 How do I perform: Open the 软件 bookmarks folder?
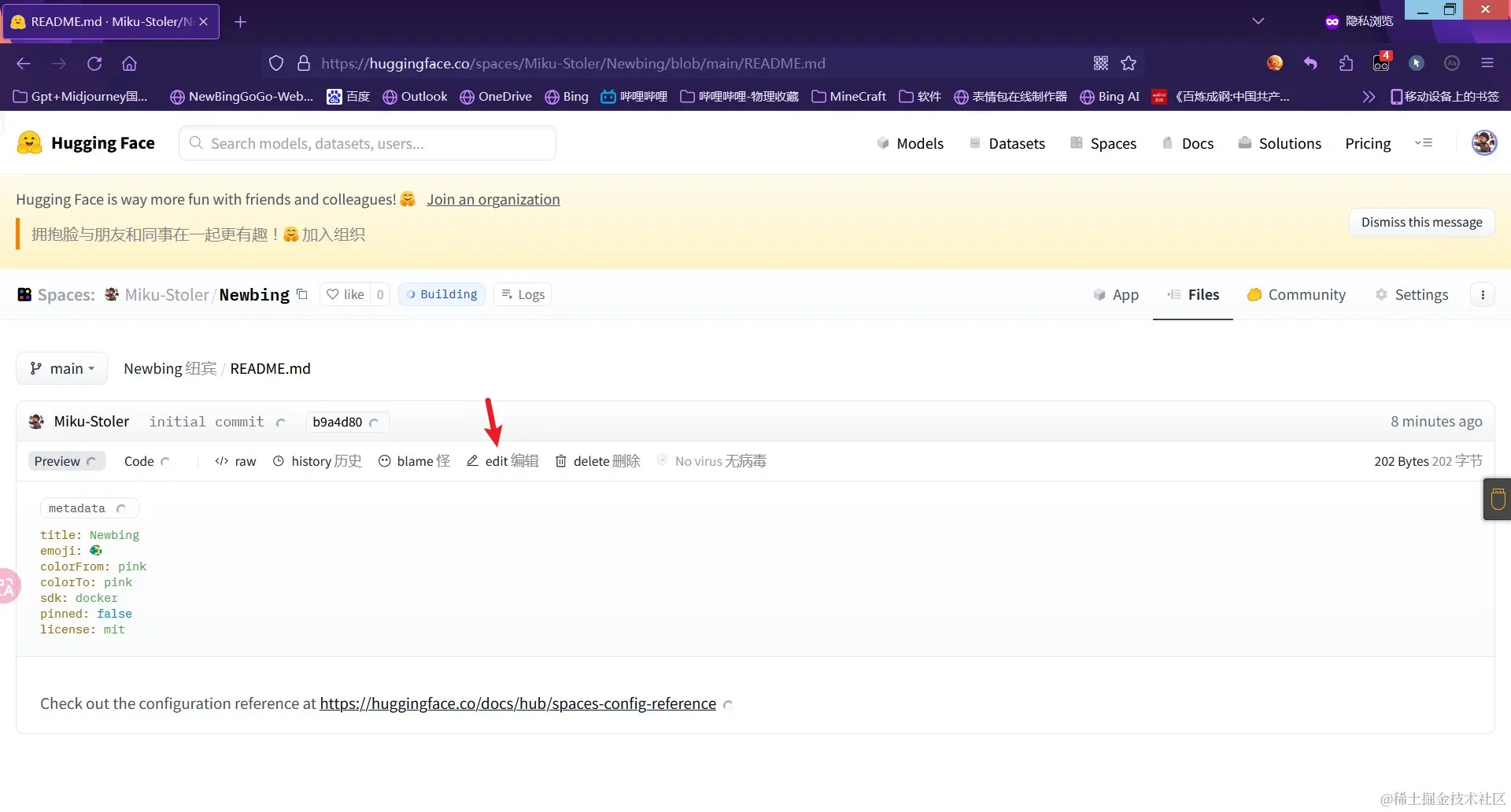920,97
